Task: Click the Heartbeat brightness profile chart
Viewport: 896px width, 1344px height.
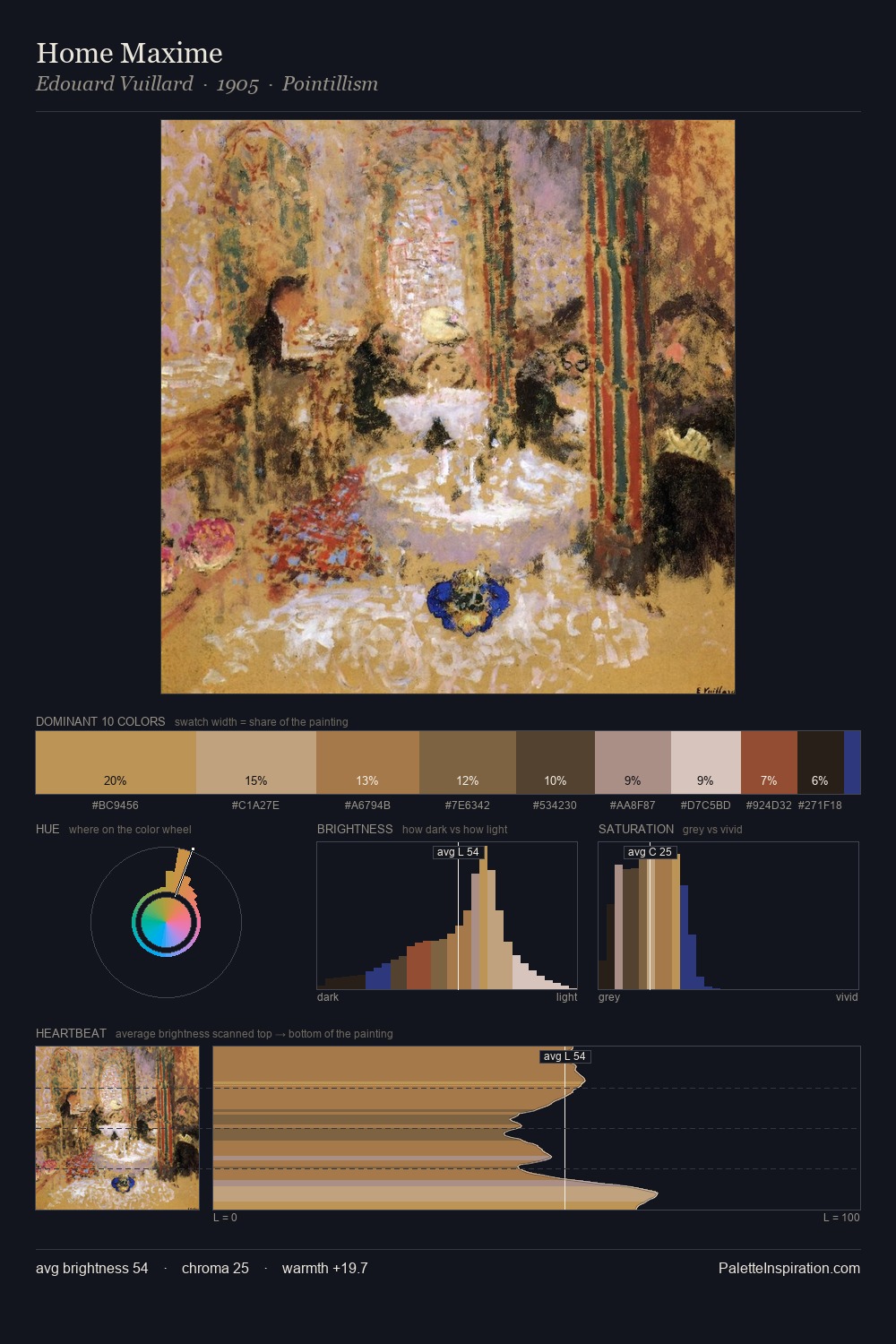Action: pos(537,1128)
